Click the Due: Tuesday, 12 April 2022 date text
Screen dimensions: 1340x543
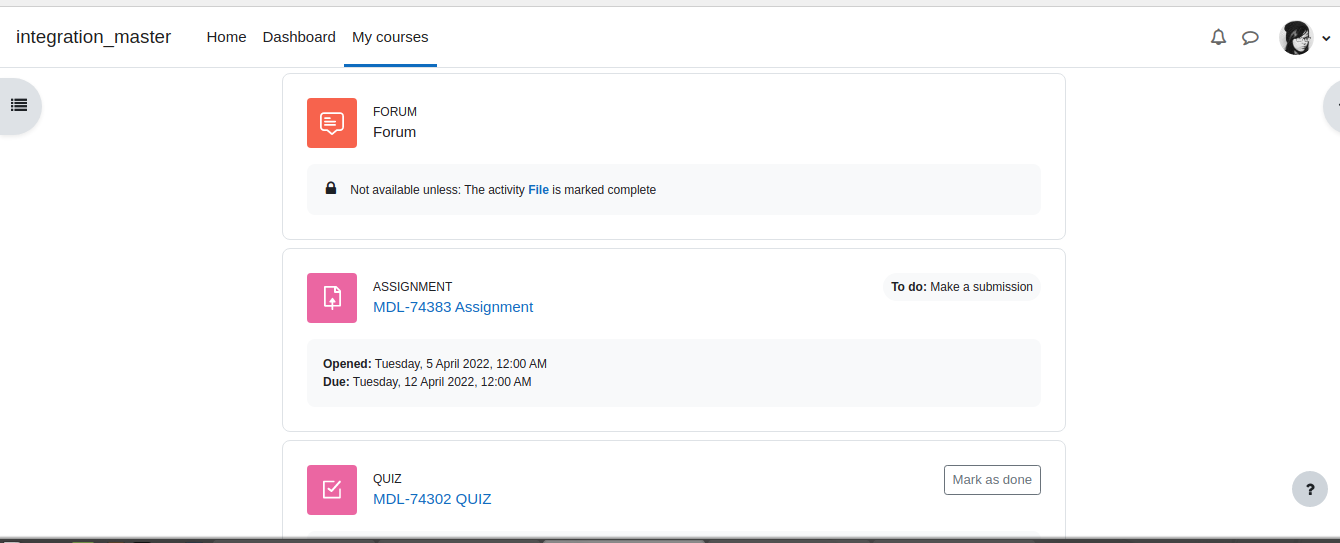(x=427, y=382)
